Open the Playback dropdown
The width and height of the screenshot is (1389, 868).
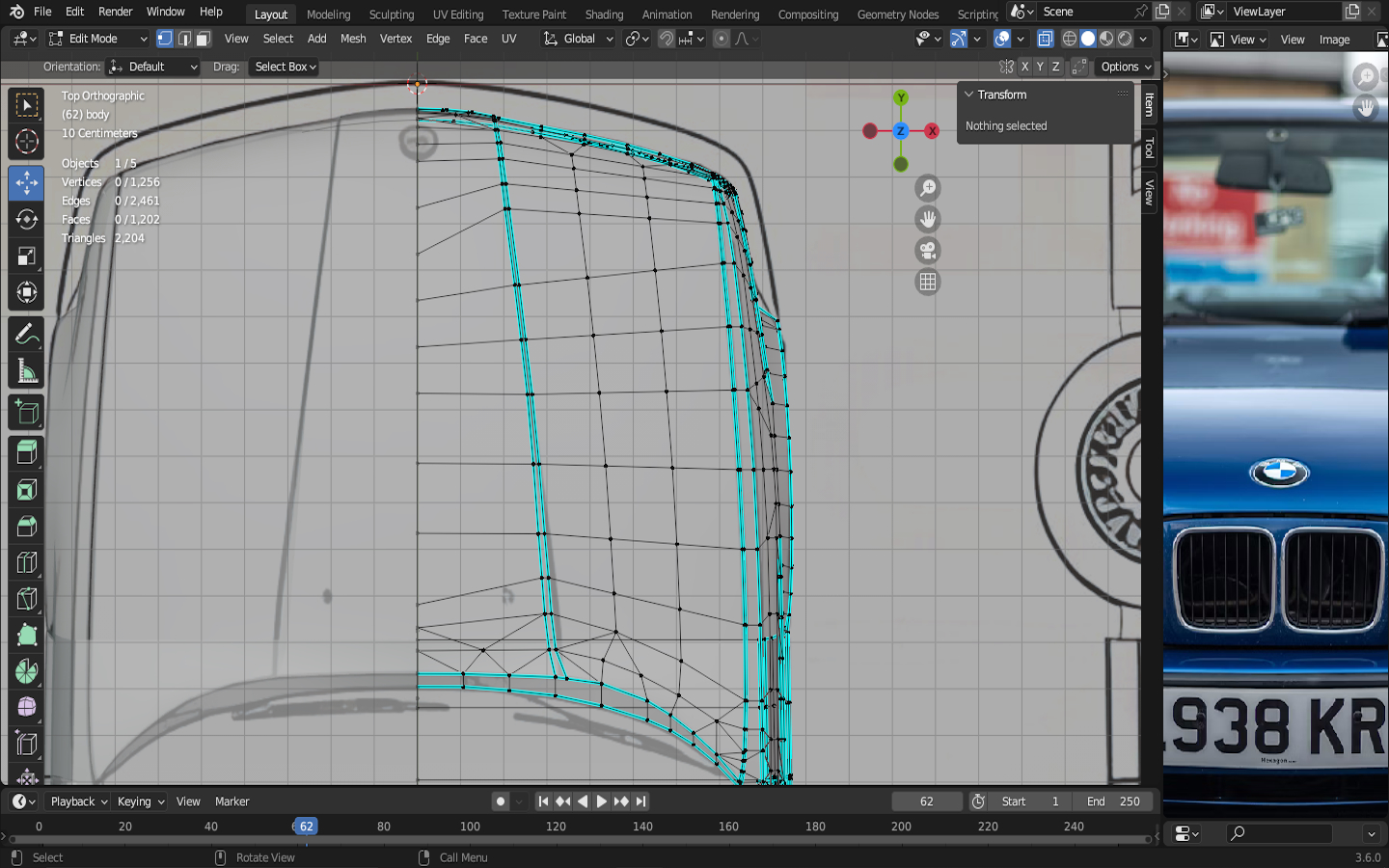(x=78, y=801)
